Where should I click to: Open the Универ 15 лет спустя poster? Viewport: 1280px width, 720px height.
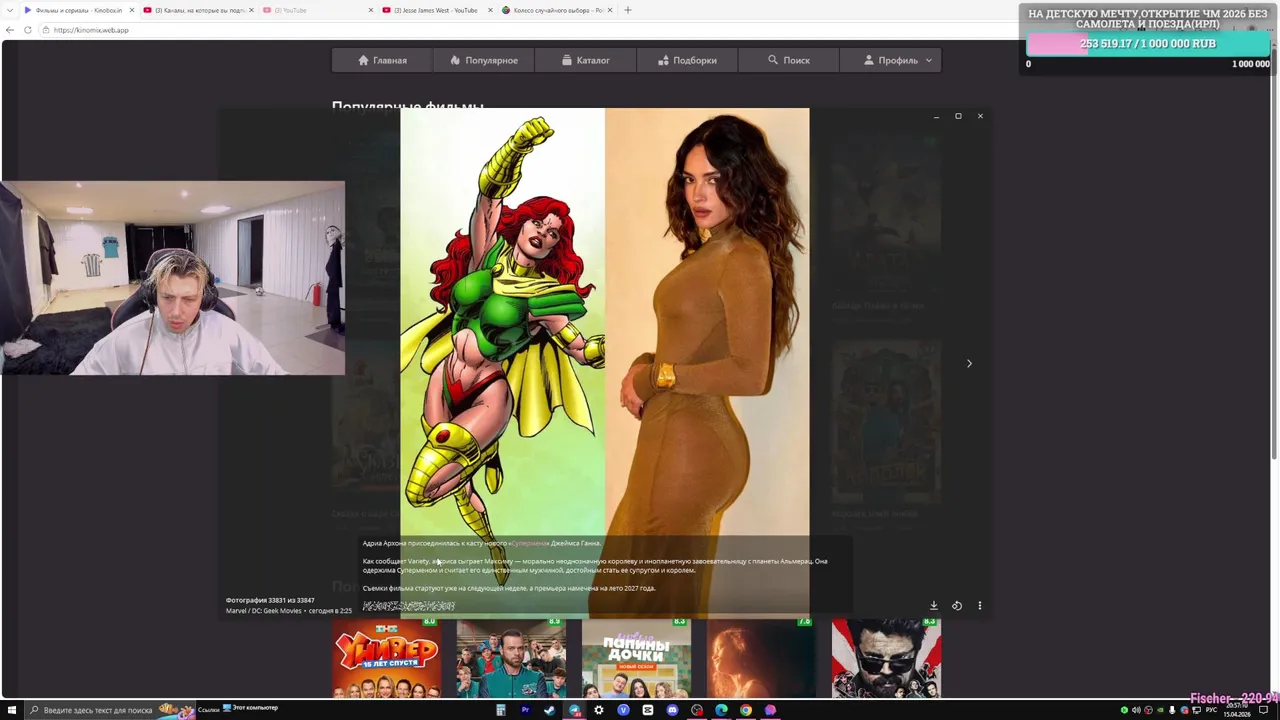point(387,658)
